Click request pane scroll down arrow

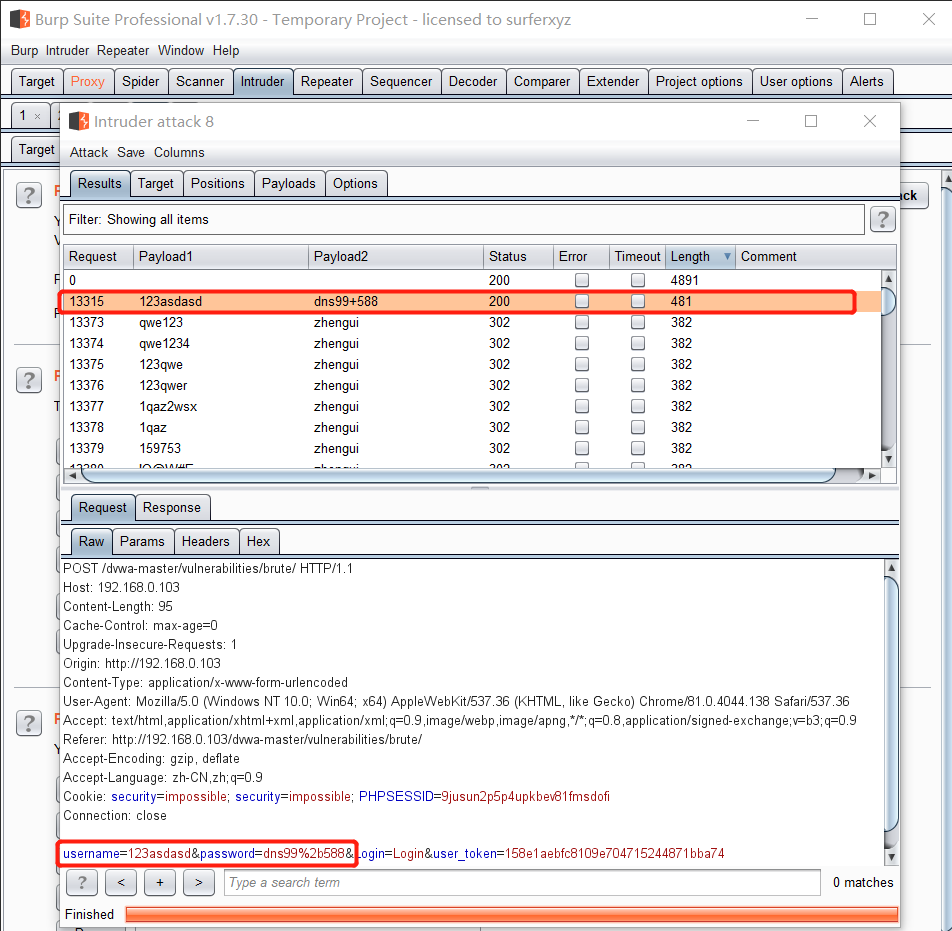[x=891, y=858]
